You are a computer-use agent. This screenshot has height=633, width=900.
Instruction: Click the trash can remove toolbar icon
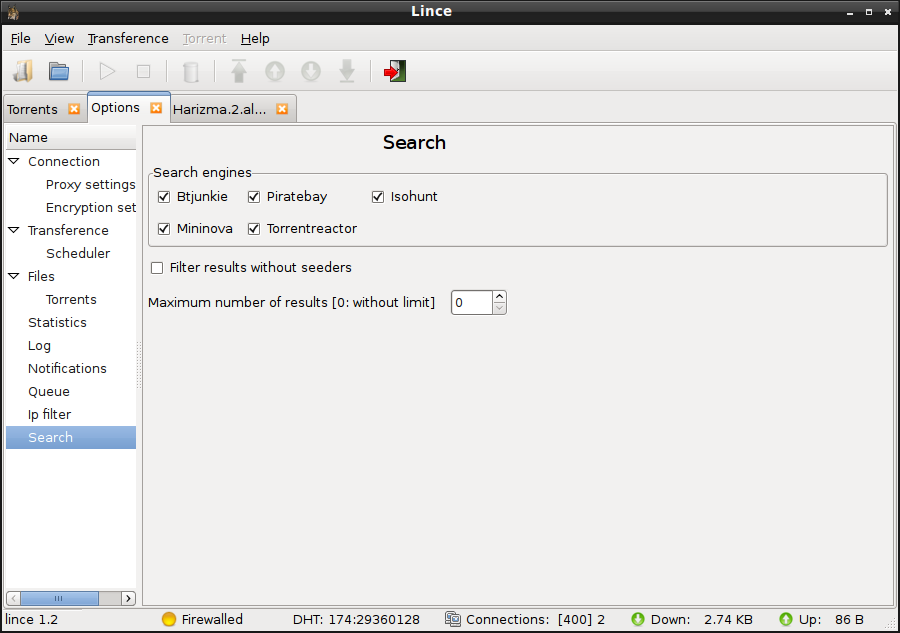click(191, 72)
